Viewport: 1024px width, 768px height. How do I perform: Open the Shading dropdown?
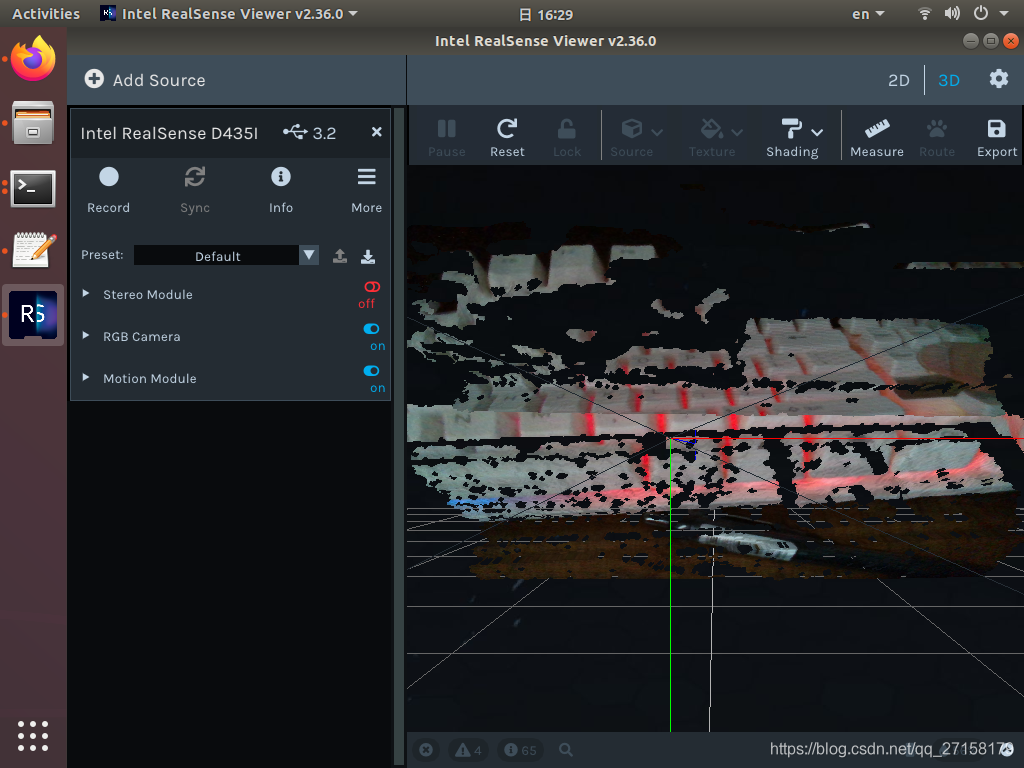(793, 137)
